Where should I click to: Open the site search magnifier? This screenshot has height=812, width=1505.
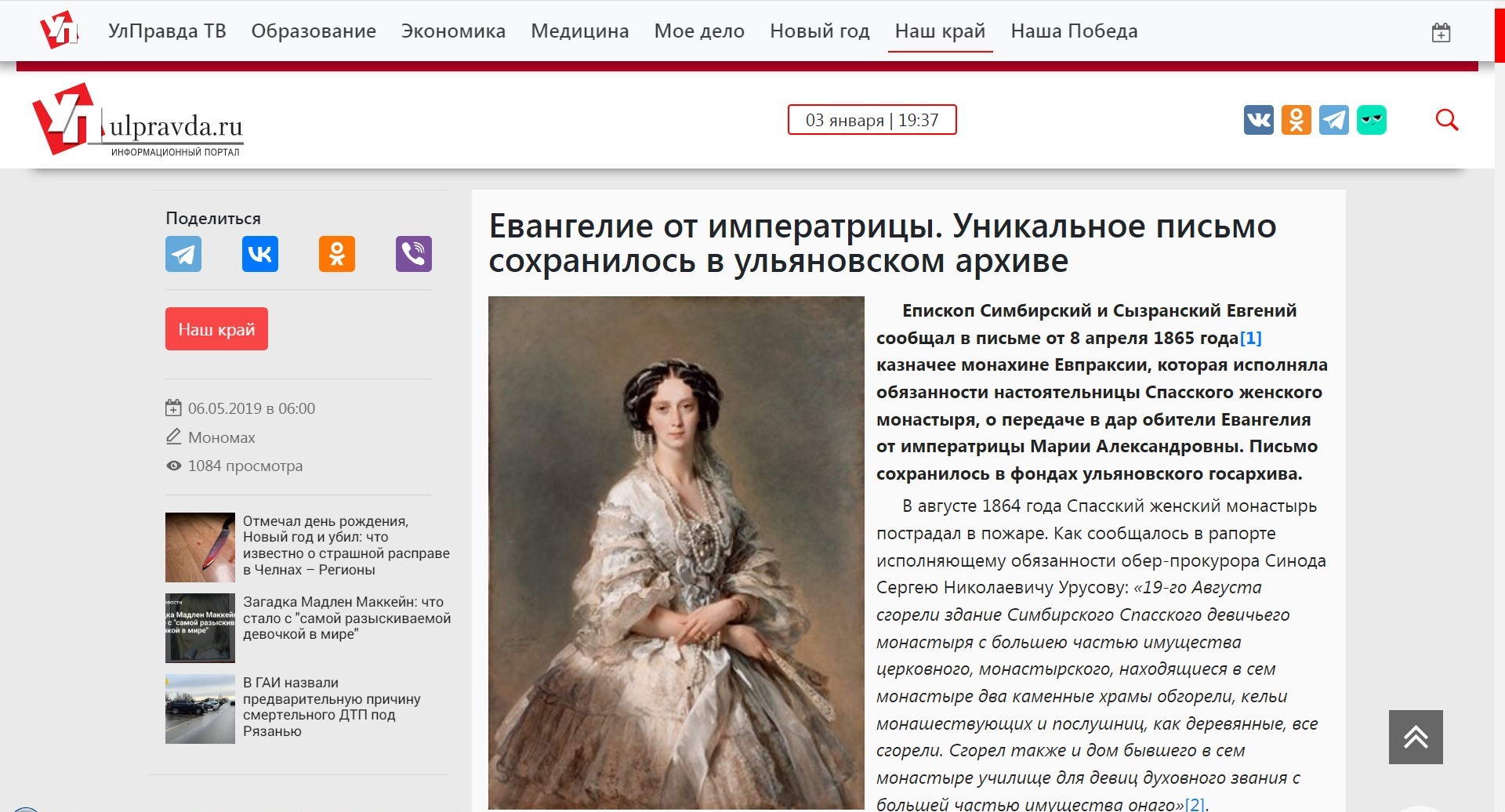[1447, 120]
